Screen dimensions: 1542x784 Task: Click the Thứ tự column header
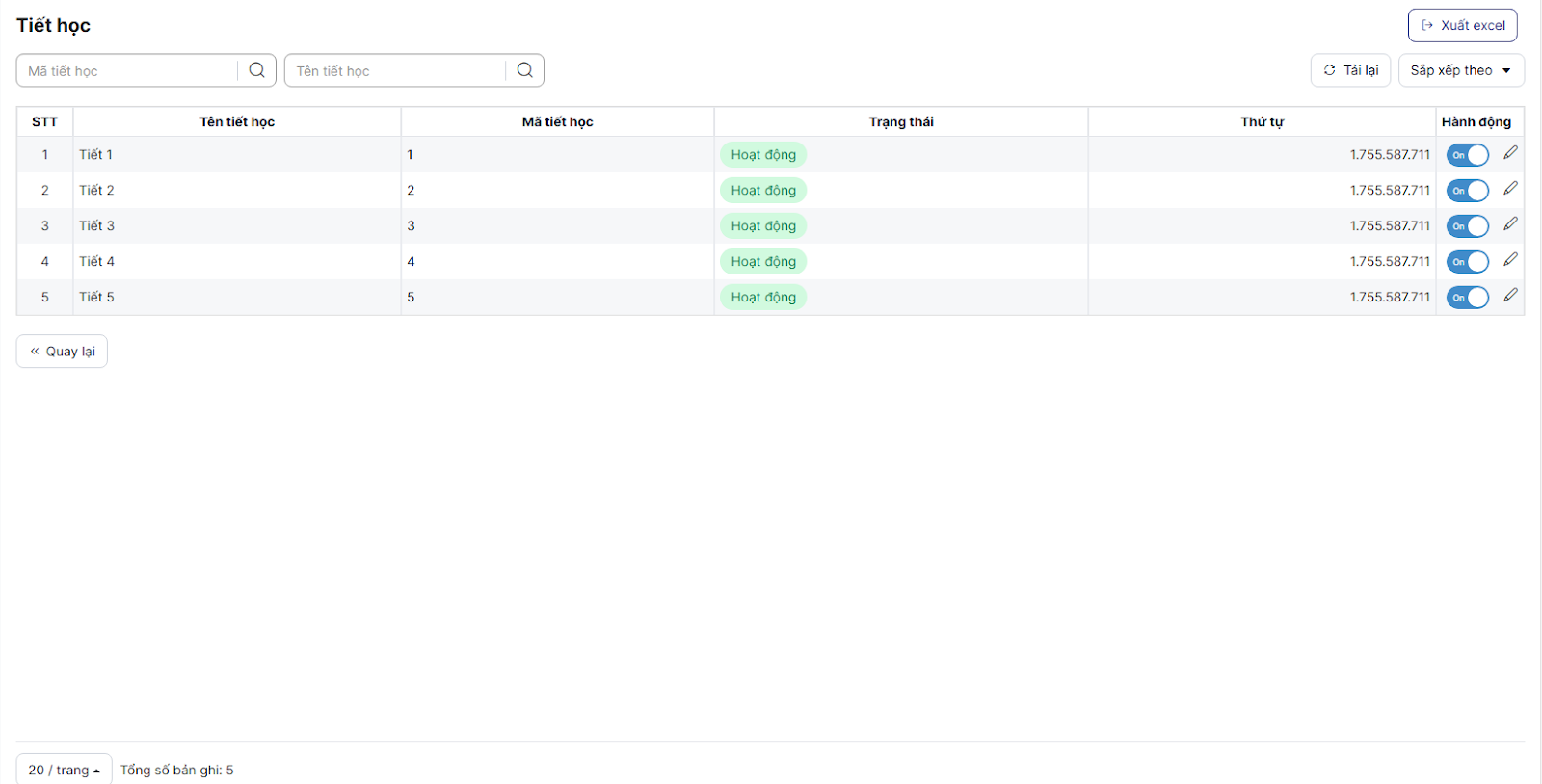click(1262, 121)
